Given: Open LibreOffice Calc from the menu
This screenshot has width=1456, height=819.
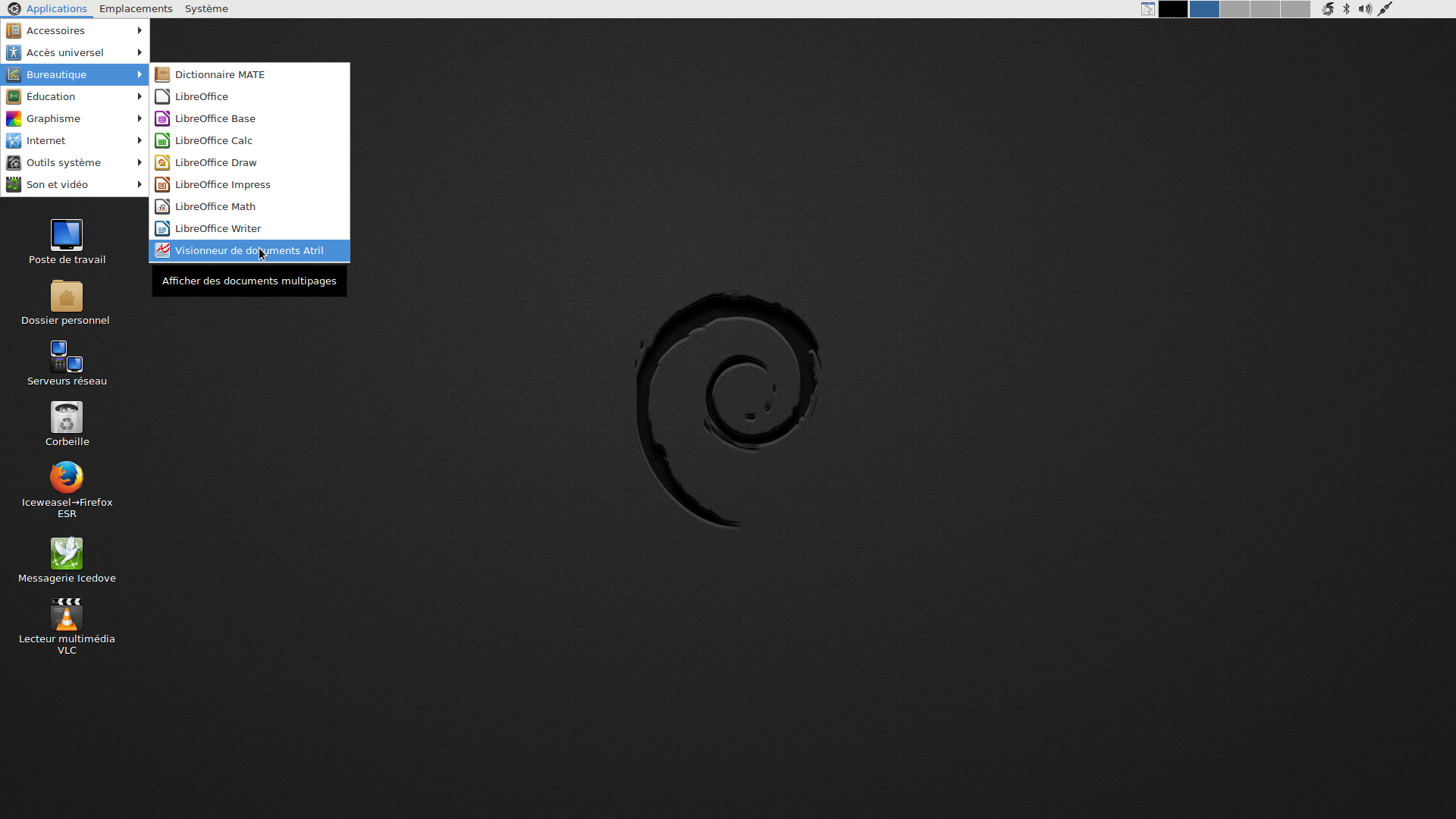Looking at the screenshot, I should [213, 140].
